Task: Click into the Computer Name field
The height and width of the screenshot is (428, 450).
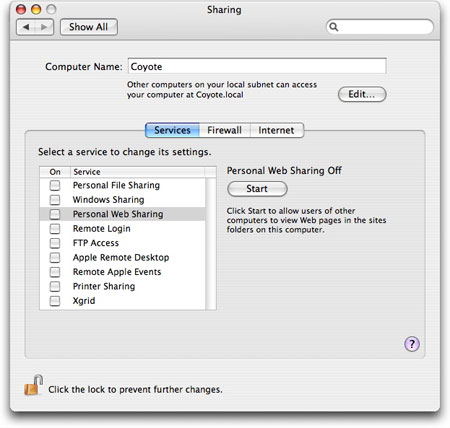Action: pos(257,66)
